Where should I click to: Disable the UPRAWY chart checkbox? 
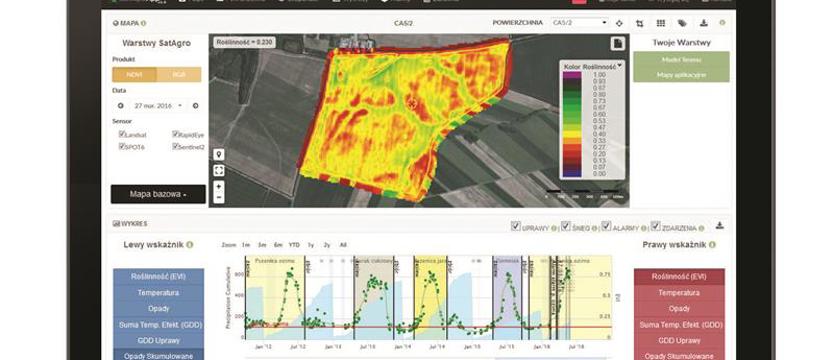coord(515,227)
